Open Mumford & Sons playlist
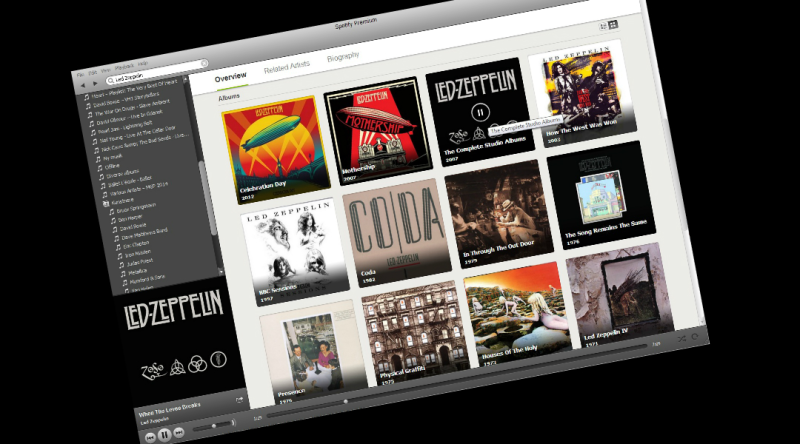 coord(147,280)
